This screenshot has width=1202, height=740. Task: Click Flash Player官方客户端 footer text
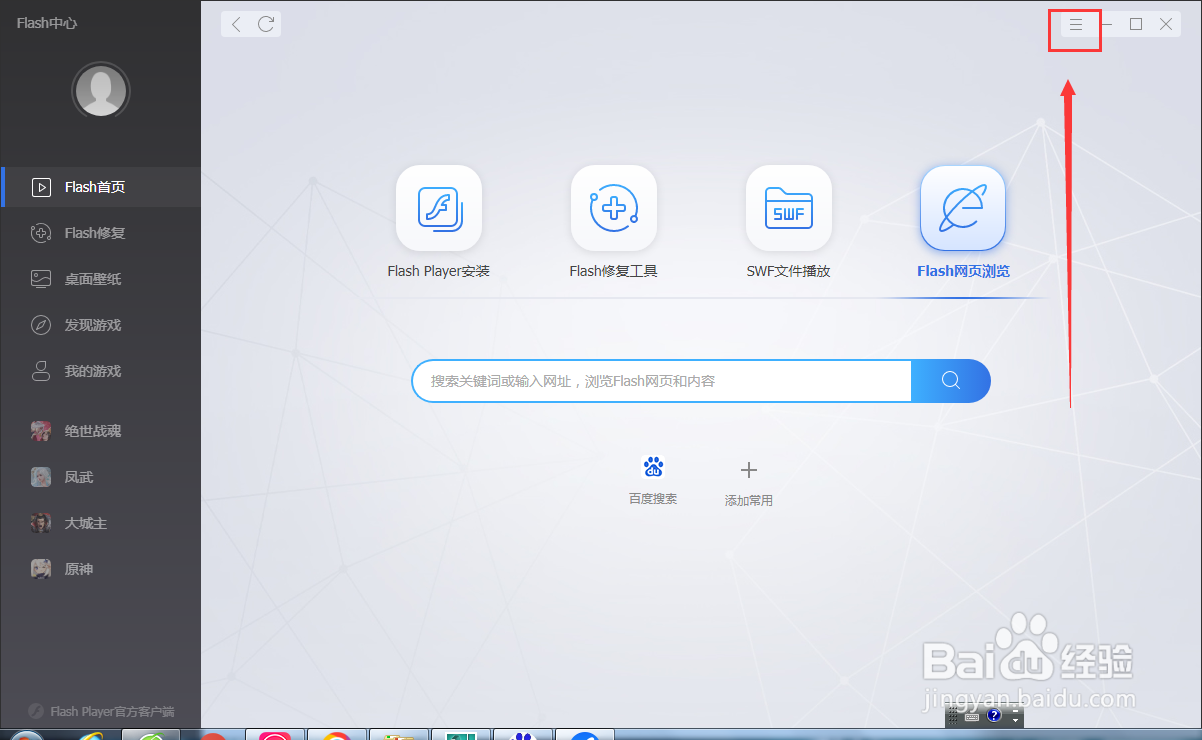point(112,712)
